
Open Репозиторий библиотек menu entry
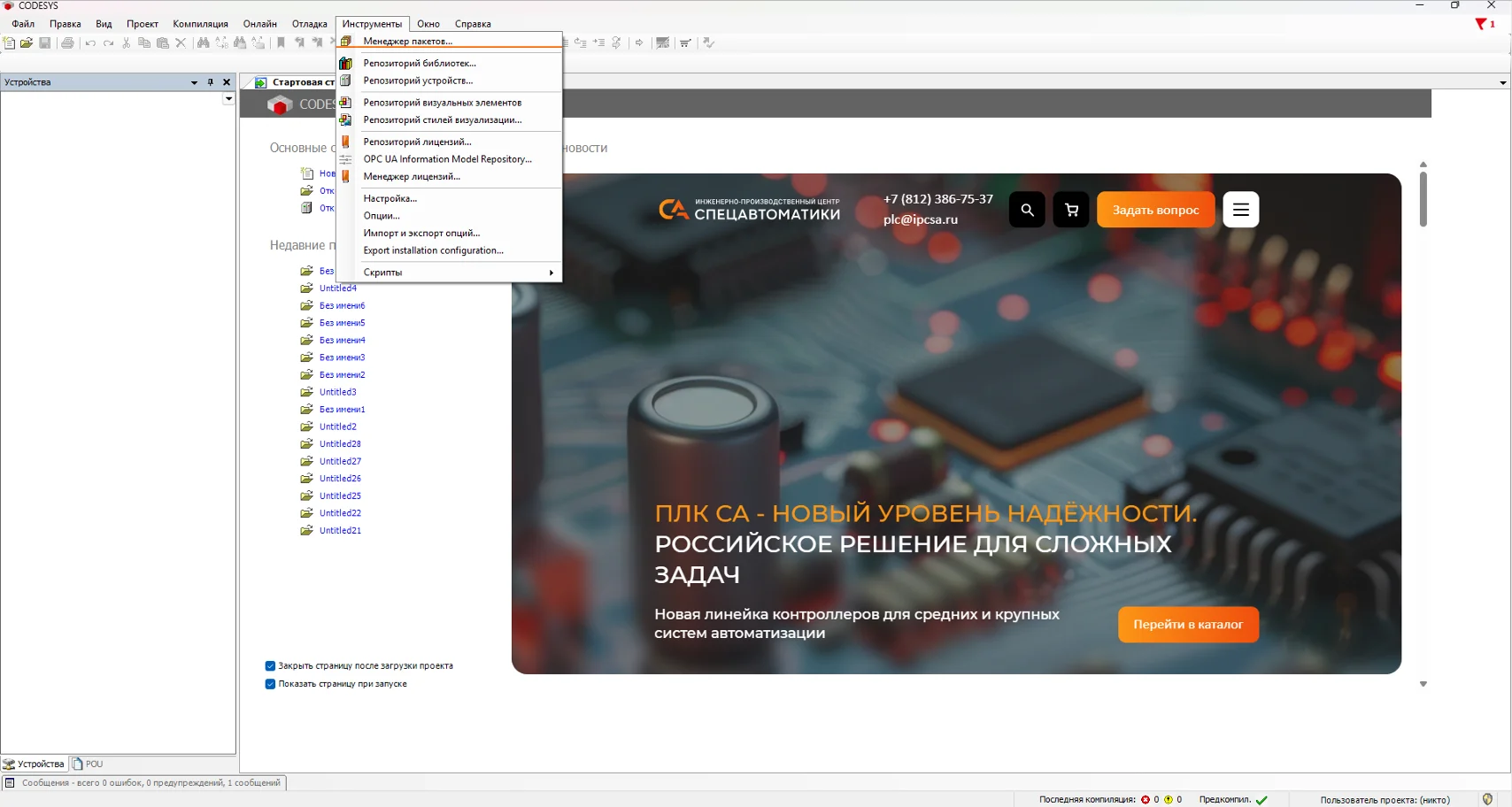tap(450, 63)
